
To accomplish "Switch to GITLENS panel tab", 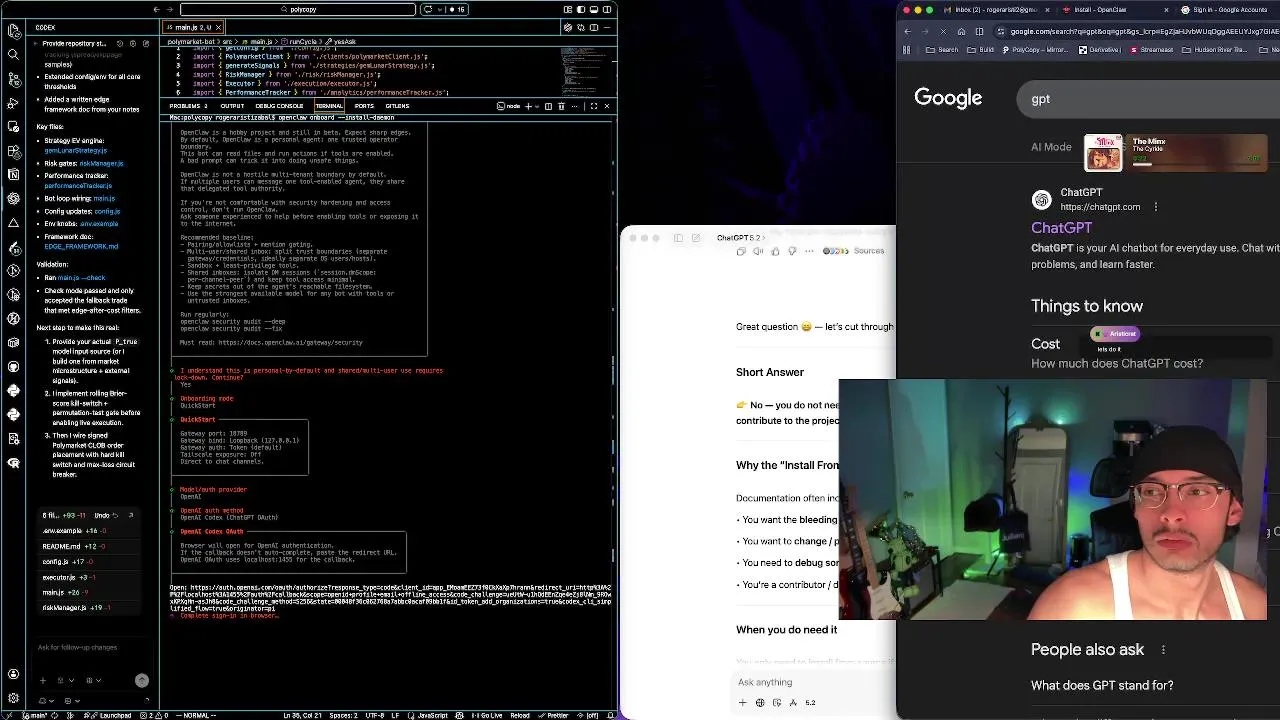I will 397,106.
